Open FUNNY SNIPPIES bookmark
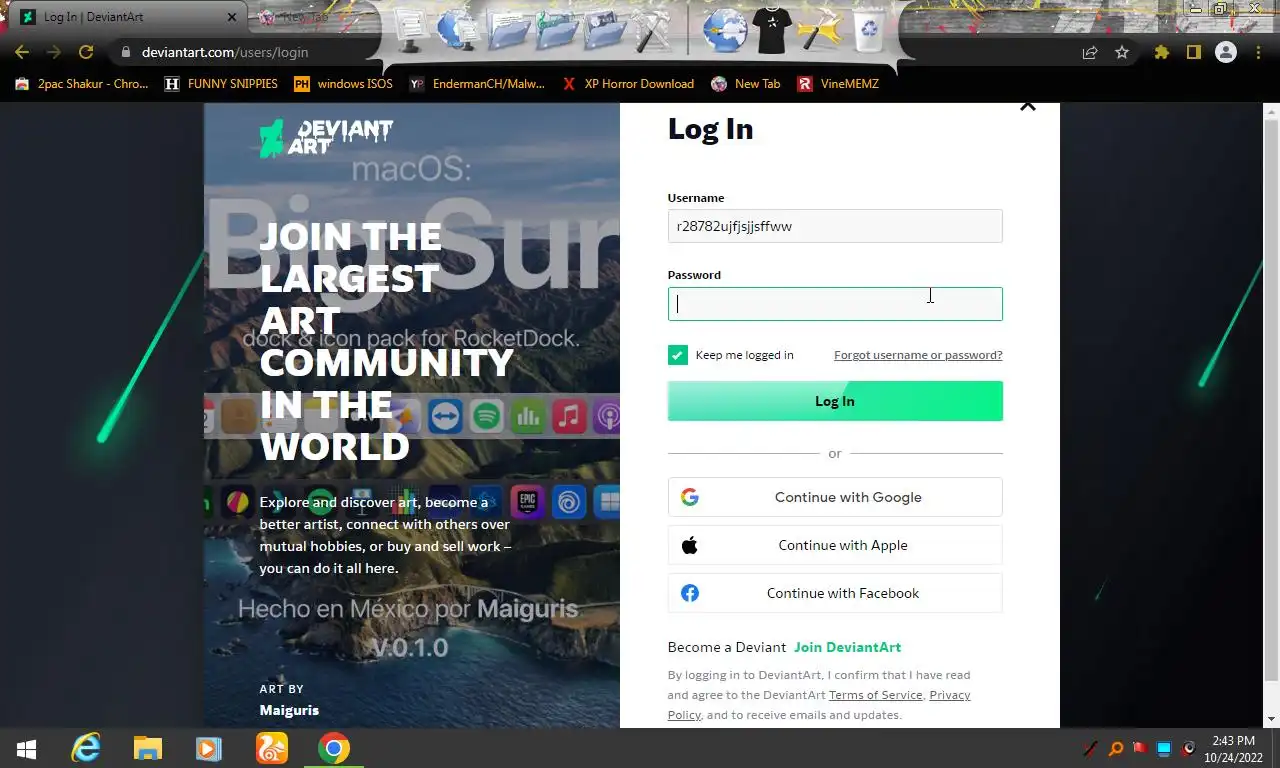 click(x=221, y=84)
